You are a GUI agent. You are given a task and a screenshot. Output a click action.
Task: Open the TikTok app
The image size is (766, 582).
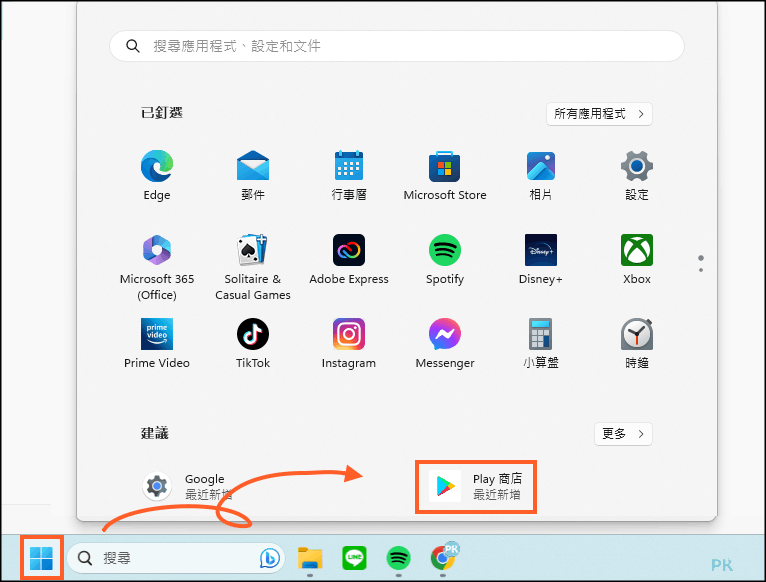(x=253, y=344)
